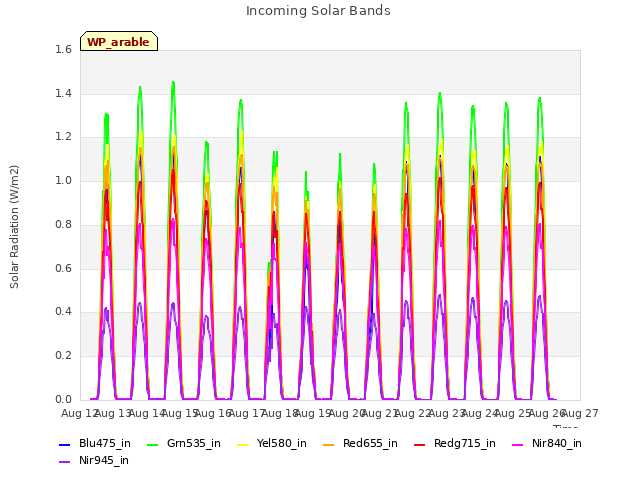The width and height of the screenshot is (640, 480).
Task: Click the 0.6 y-axis tick label
Action: (63, 268)
